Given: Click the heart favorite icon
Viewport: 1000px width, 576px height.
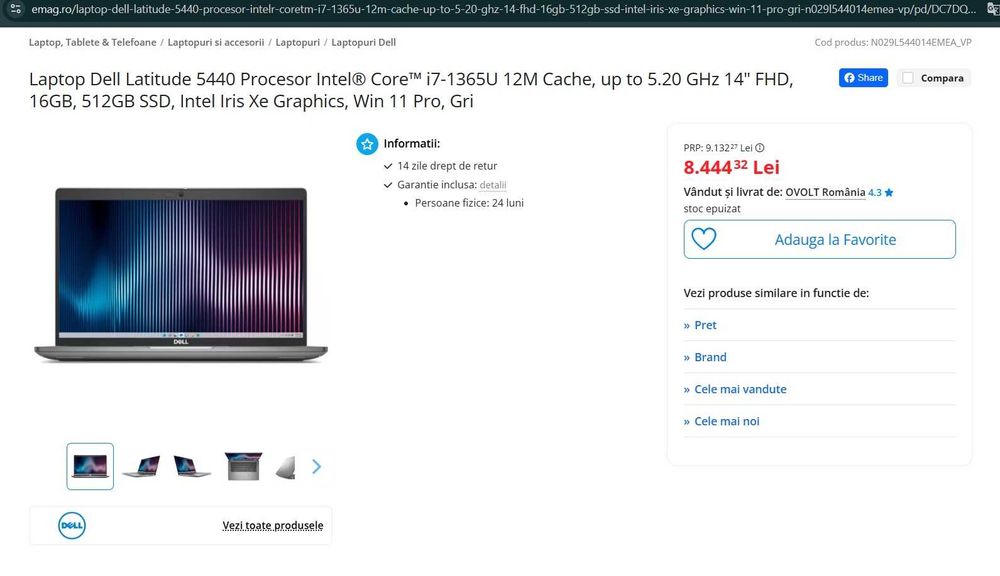Looking at the screenshot, I should pos(704,239).
